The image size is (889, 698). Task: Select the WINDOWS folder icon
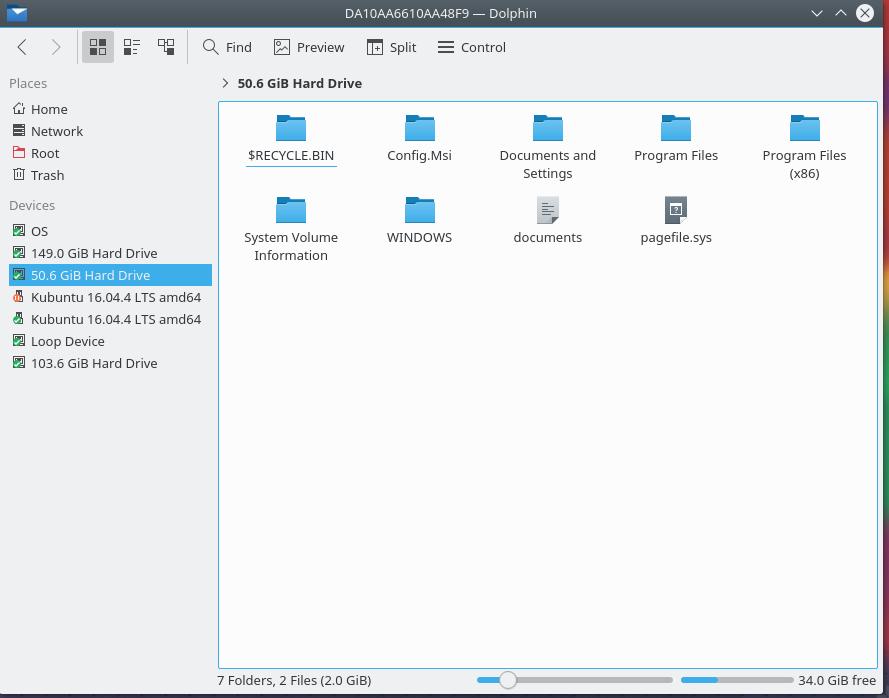[420, 210]
